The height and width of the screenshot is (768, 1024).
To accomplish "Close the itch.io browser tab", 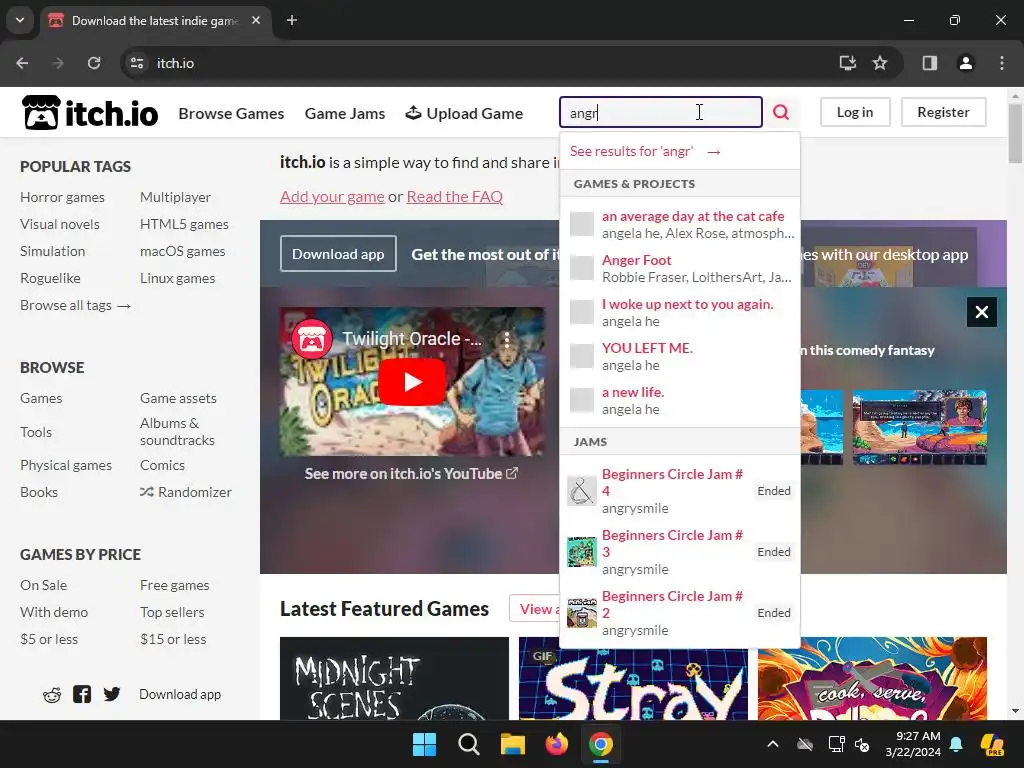I will click(x=256, y=20).
